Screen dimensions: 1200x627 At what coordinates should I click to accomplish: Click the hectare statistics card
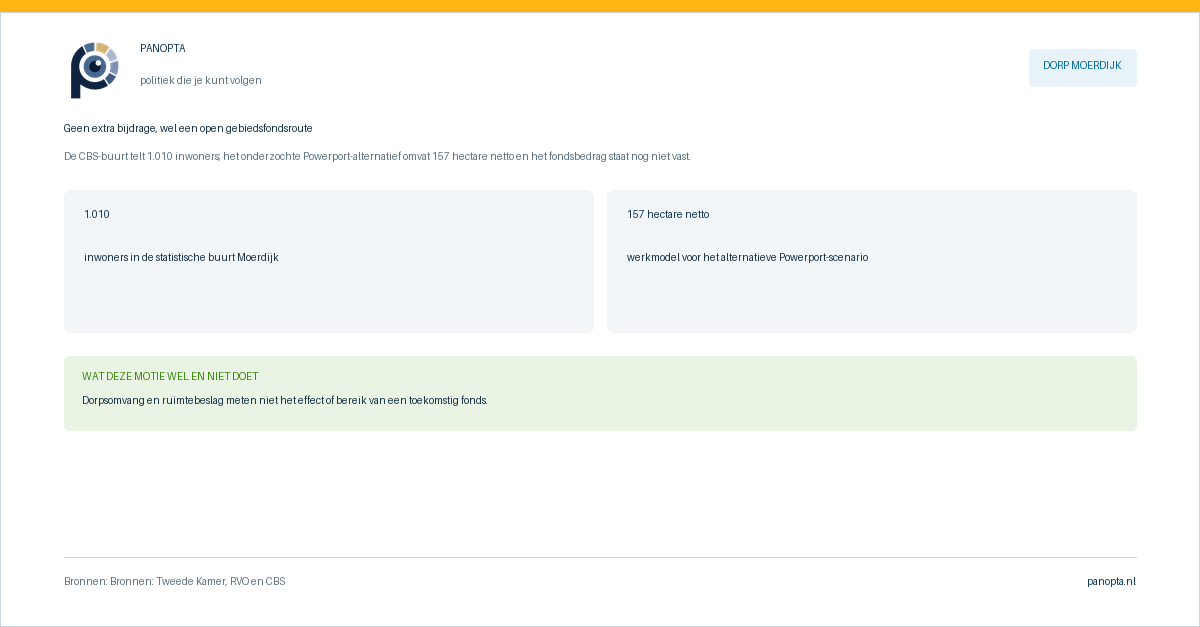(872, 261)
